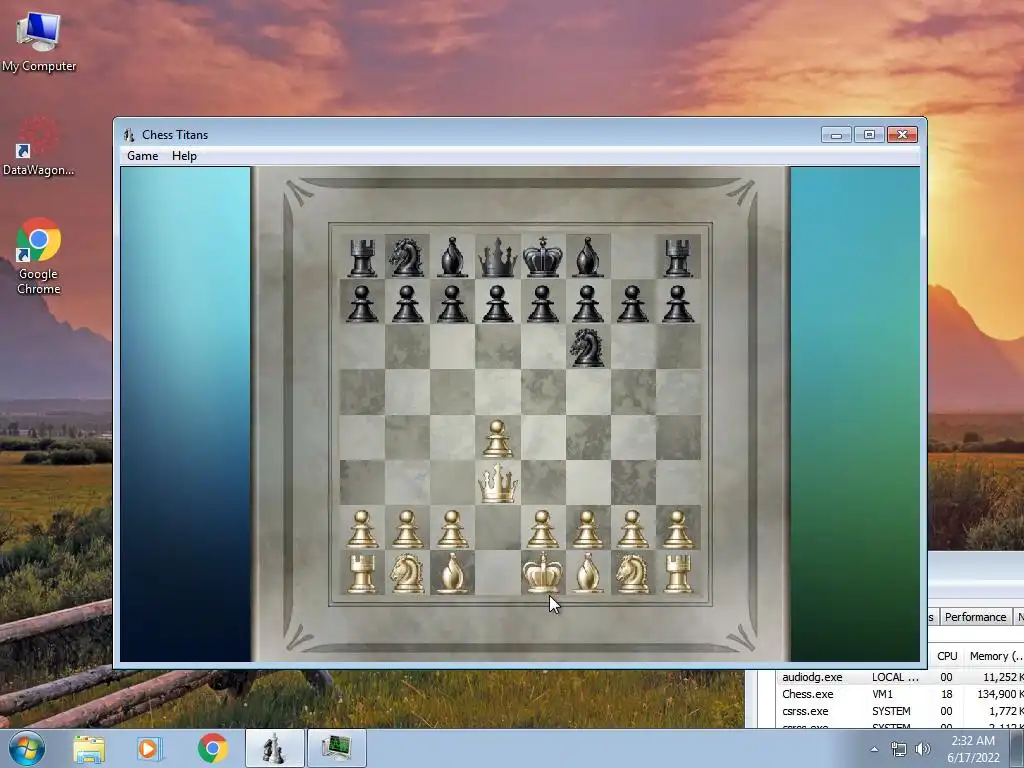Image resolution: width=1024 pixels, height=768 pixels.
Task: Click the empty g8 square
Action: coord(633,257)
